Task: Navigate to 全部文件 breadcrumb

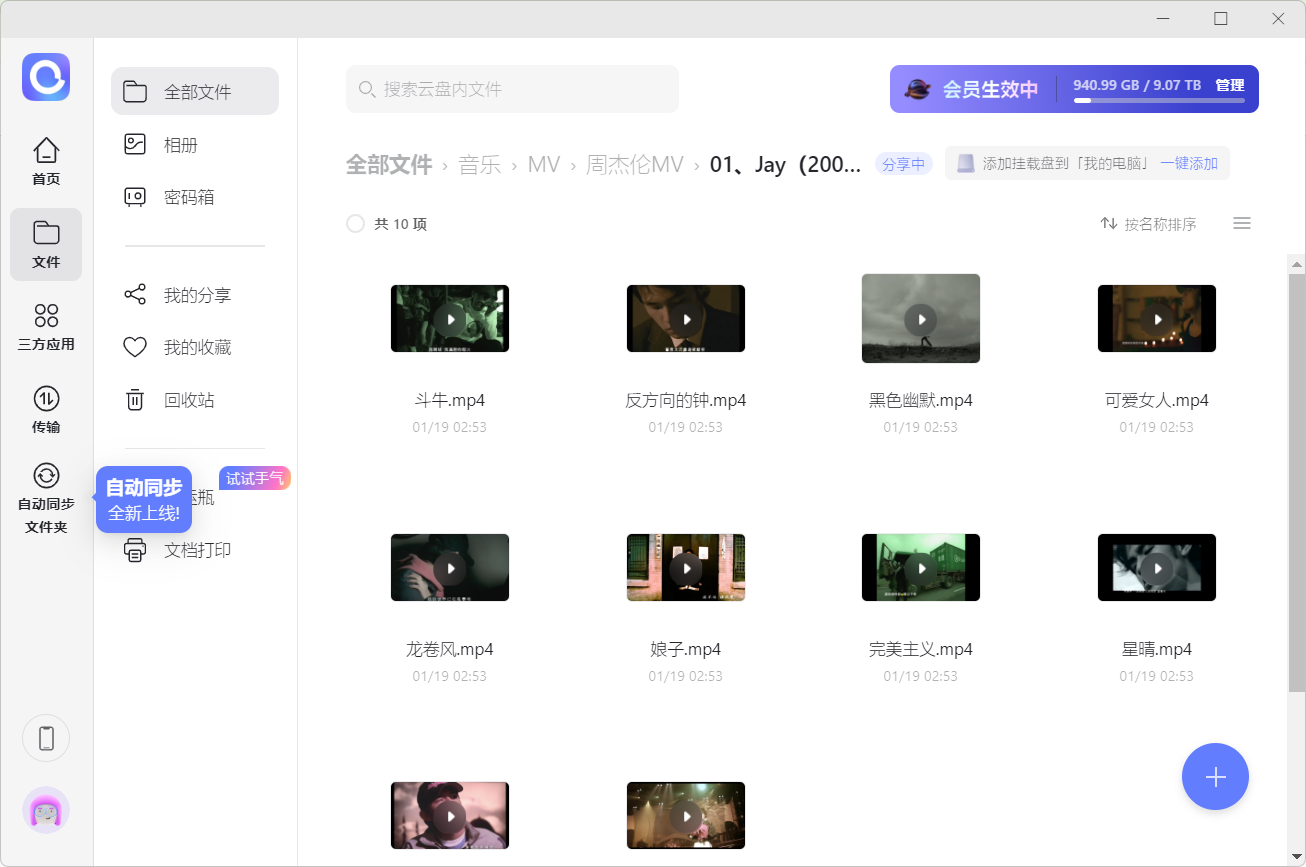Action: (x=389, y=164)
